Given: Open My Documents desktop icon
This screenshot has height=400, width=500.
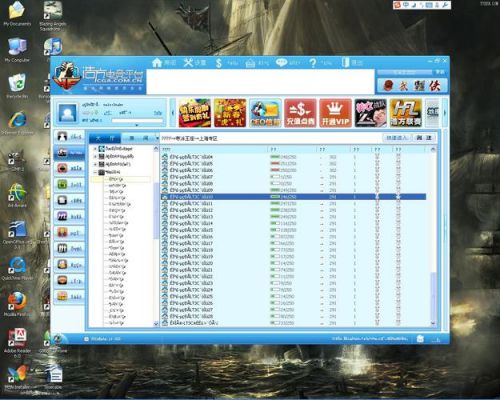Looking at the screenshot, I should pos(17,14).
